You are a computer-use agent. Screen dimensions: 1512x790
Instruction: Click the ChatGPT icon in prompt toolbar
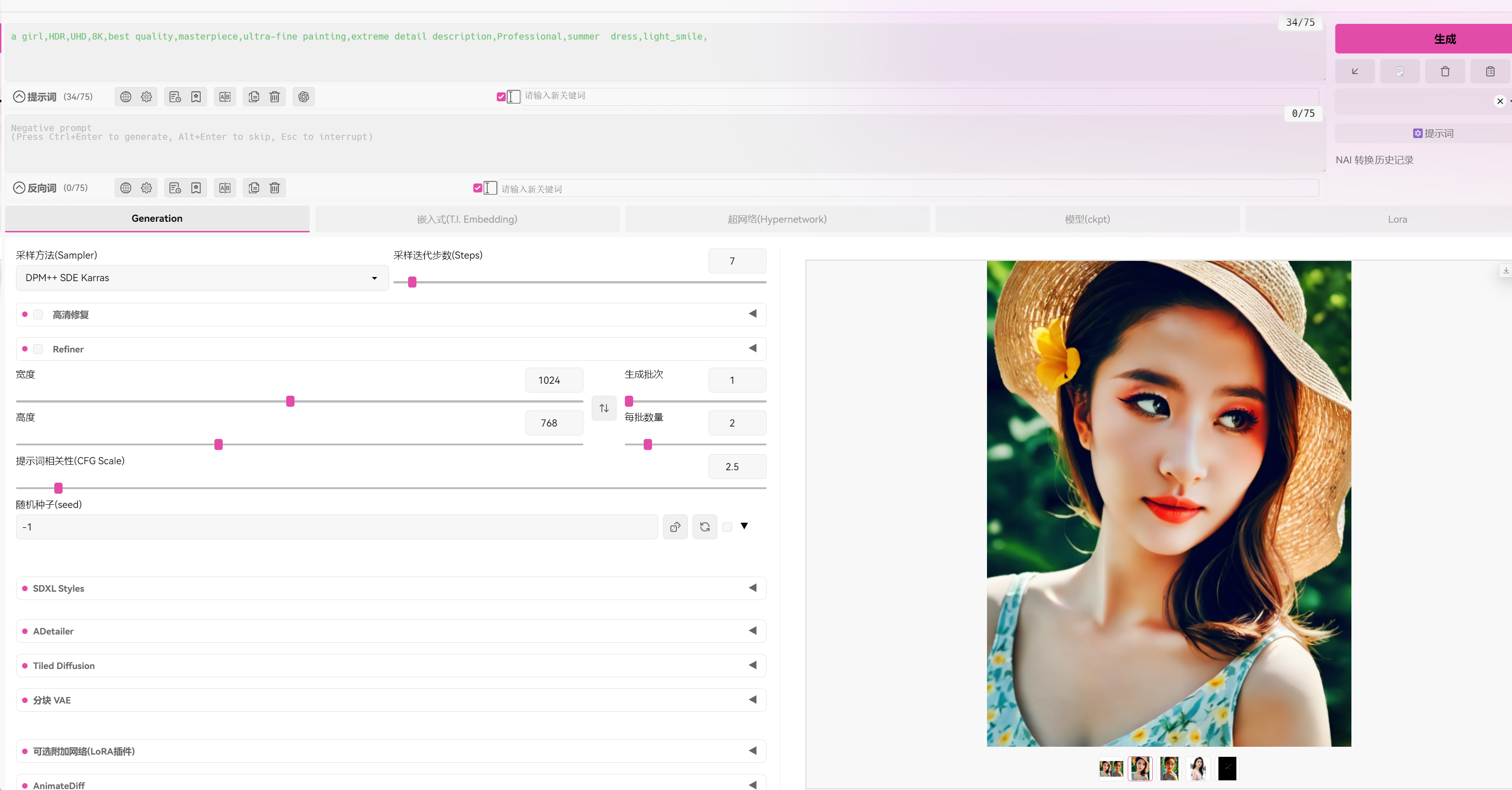coord(303,97)
